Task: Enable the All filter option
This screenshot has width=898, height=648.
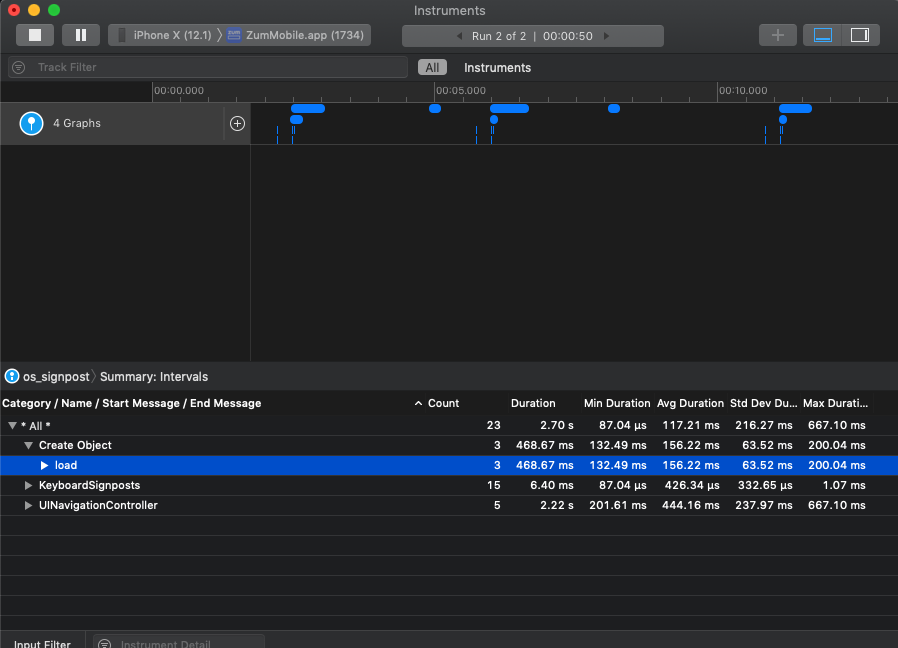Action: click(x=432, y=67)
